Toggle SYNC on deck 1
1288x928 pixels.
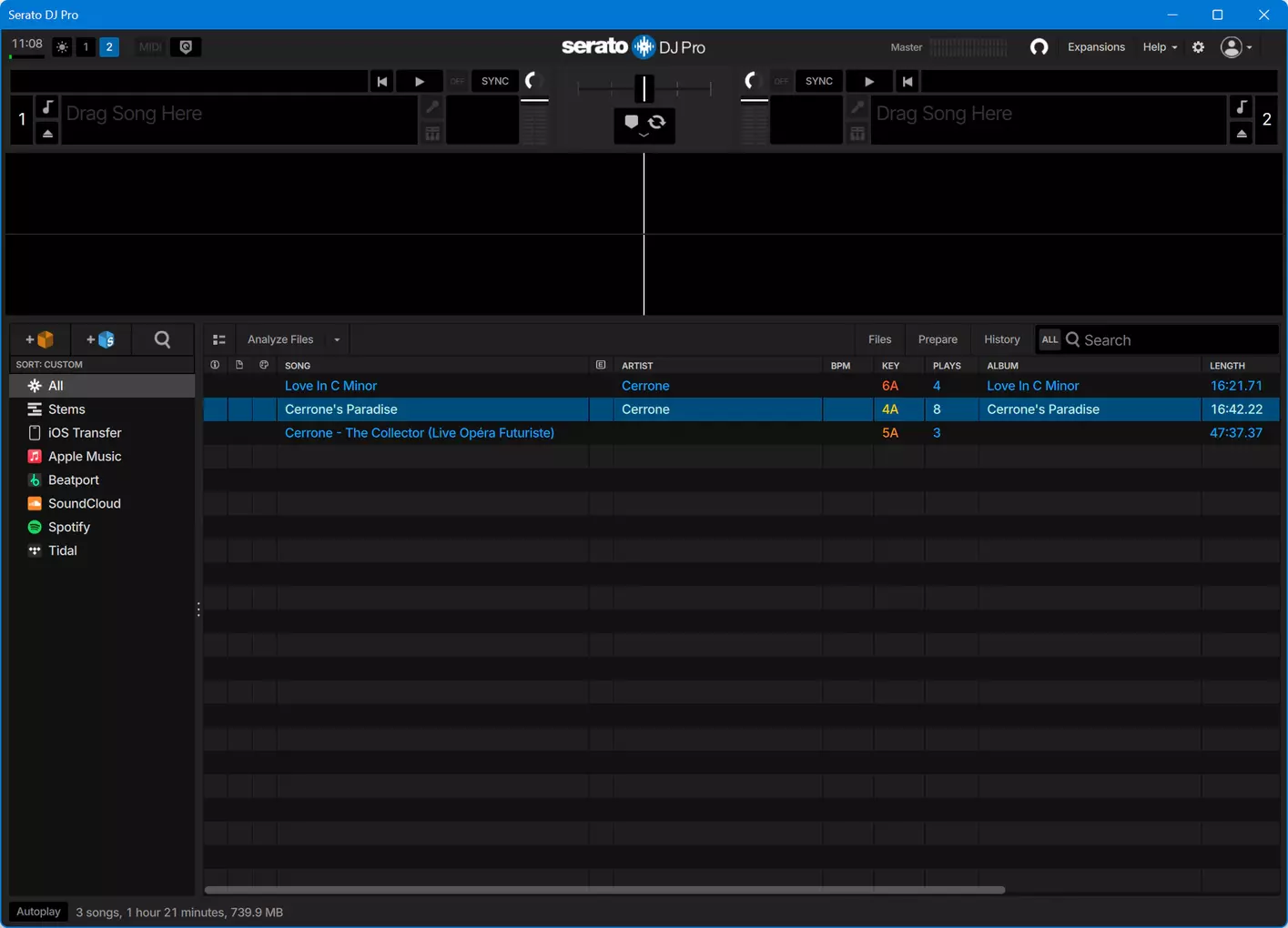click(495, 81)
